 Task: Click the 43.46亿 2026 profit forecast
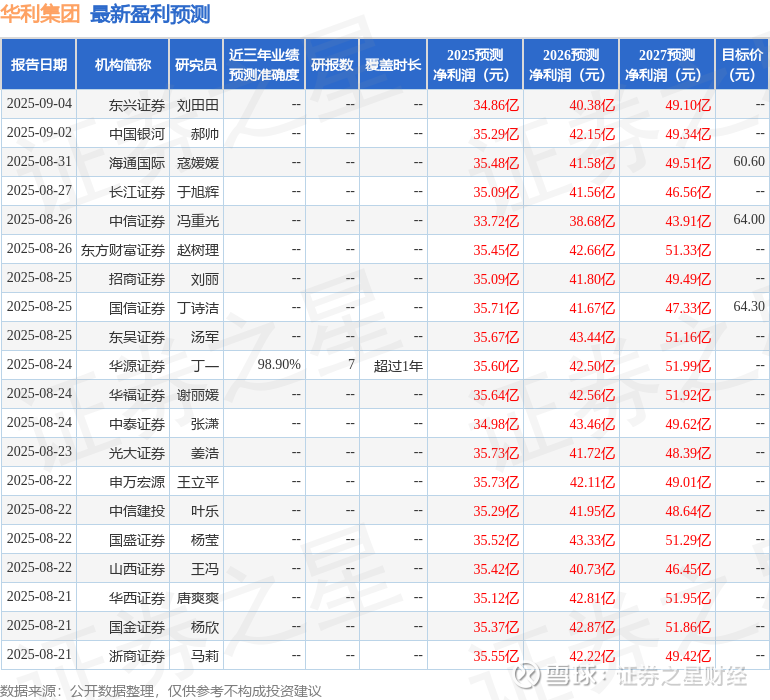(x=592, y=424)
